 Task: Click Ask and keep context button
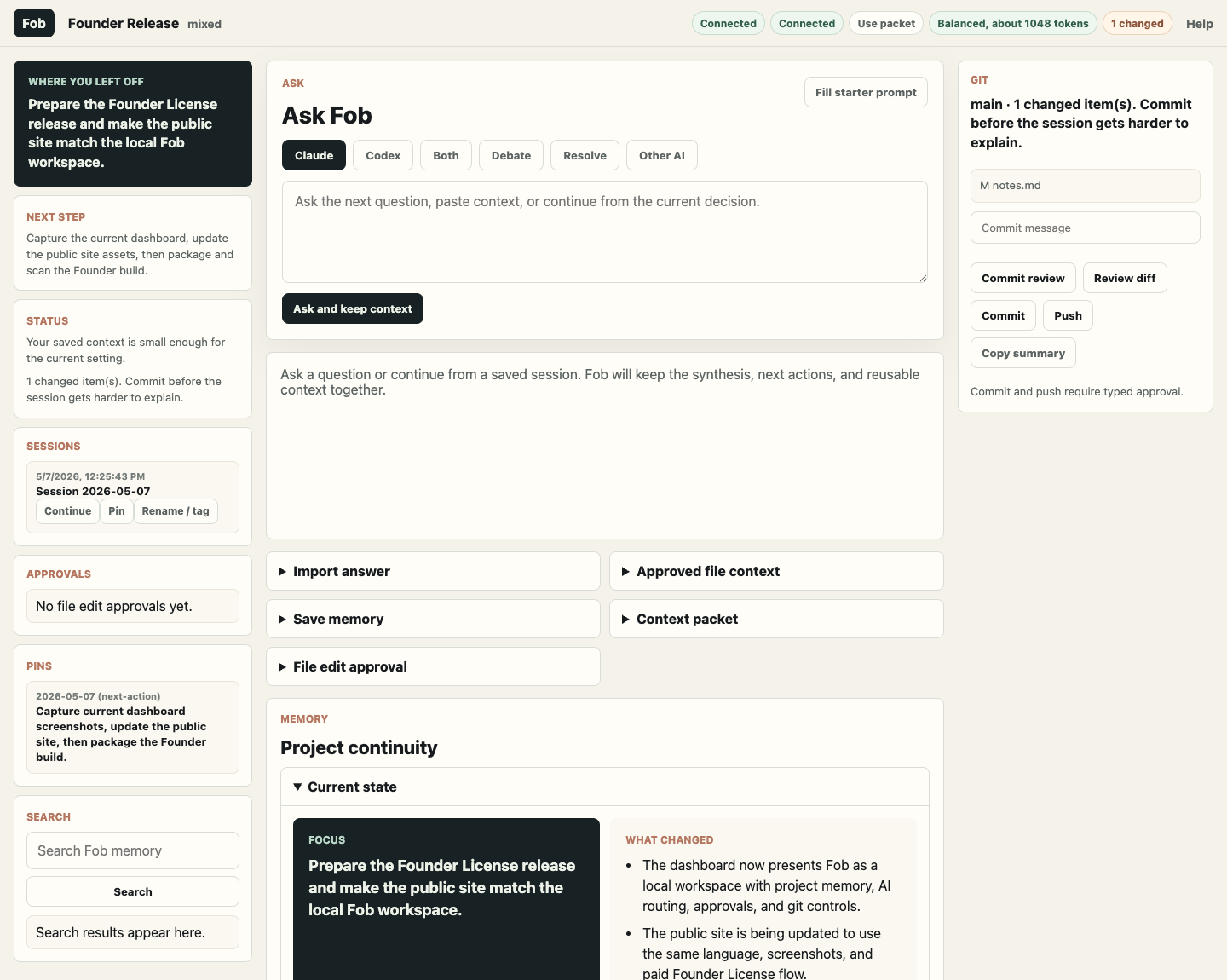pos(353,308)
